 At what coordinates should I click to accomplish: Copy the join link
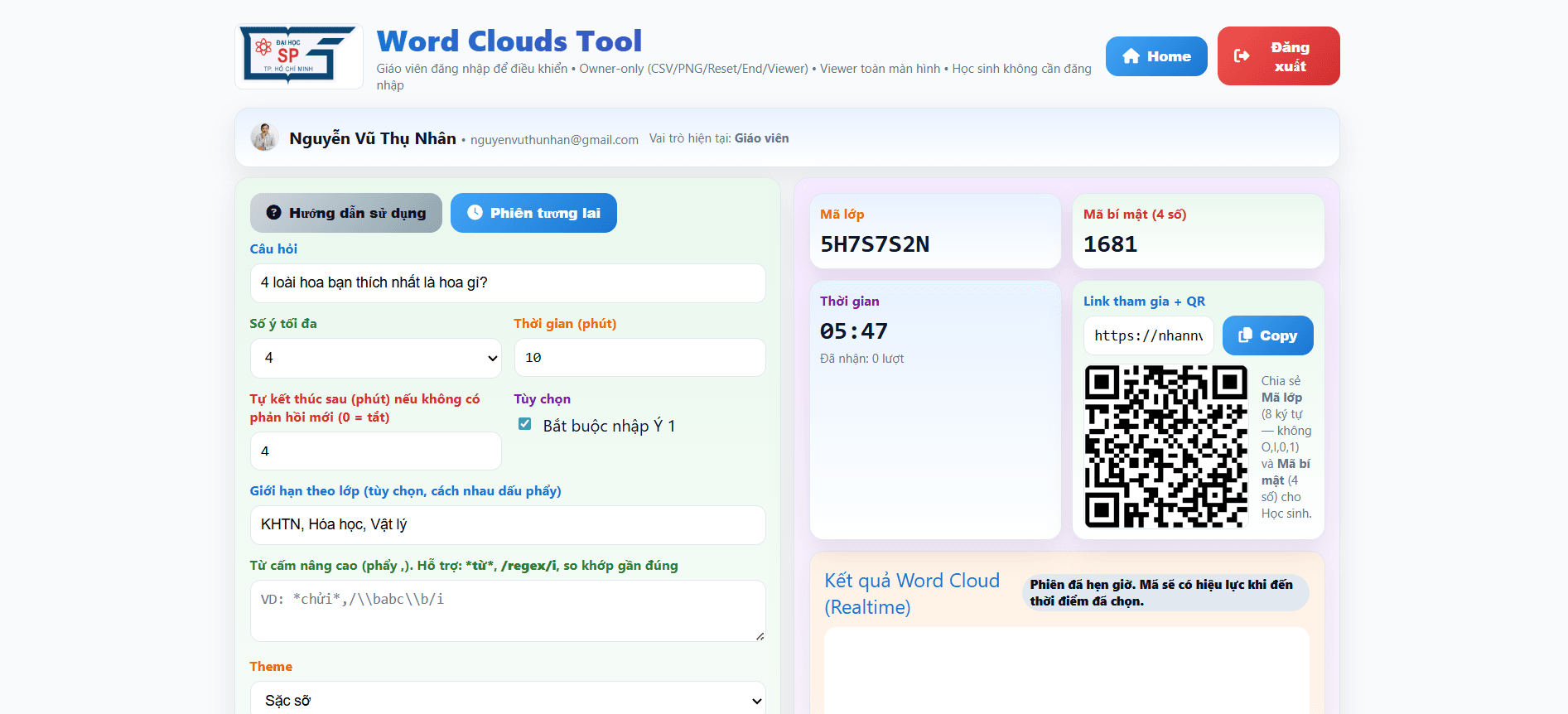(1267, 335)
